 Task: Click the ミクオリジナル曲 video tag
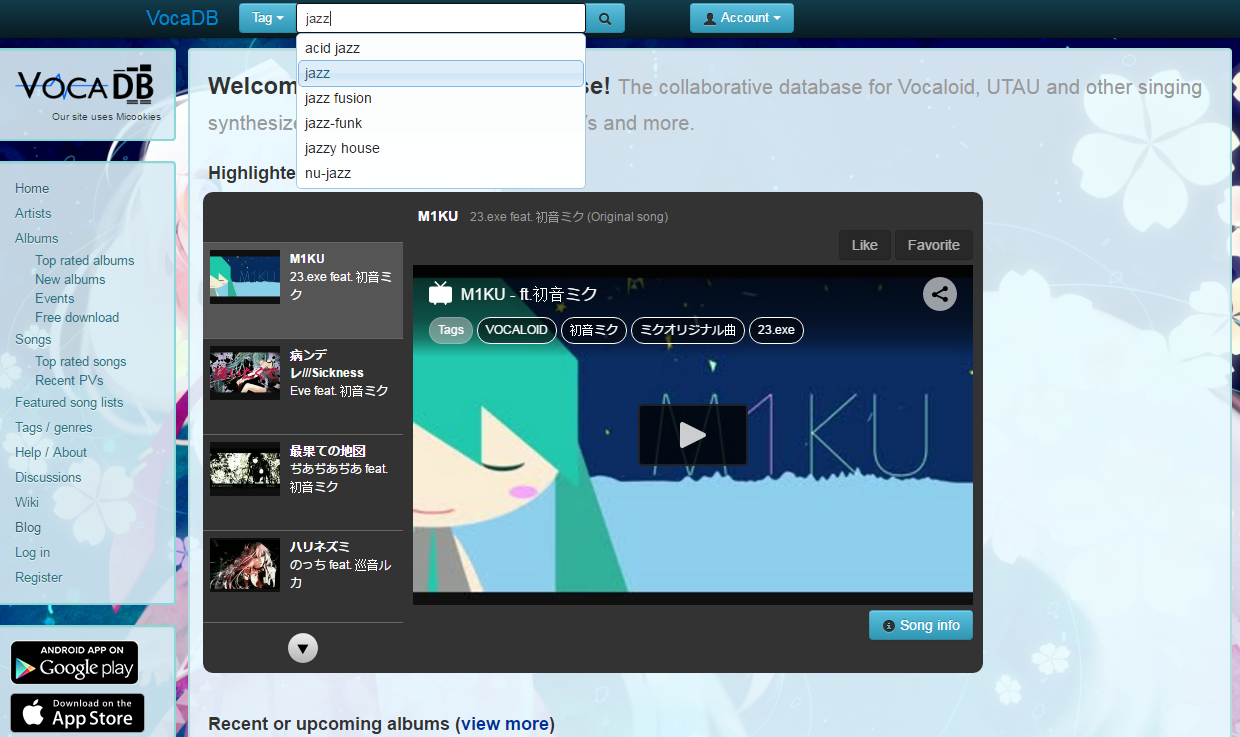point(688,330)
